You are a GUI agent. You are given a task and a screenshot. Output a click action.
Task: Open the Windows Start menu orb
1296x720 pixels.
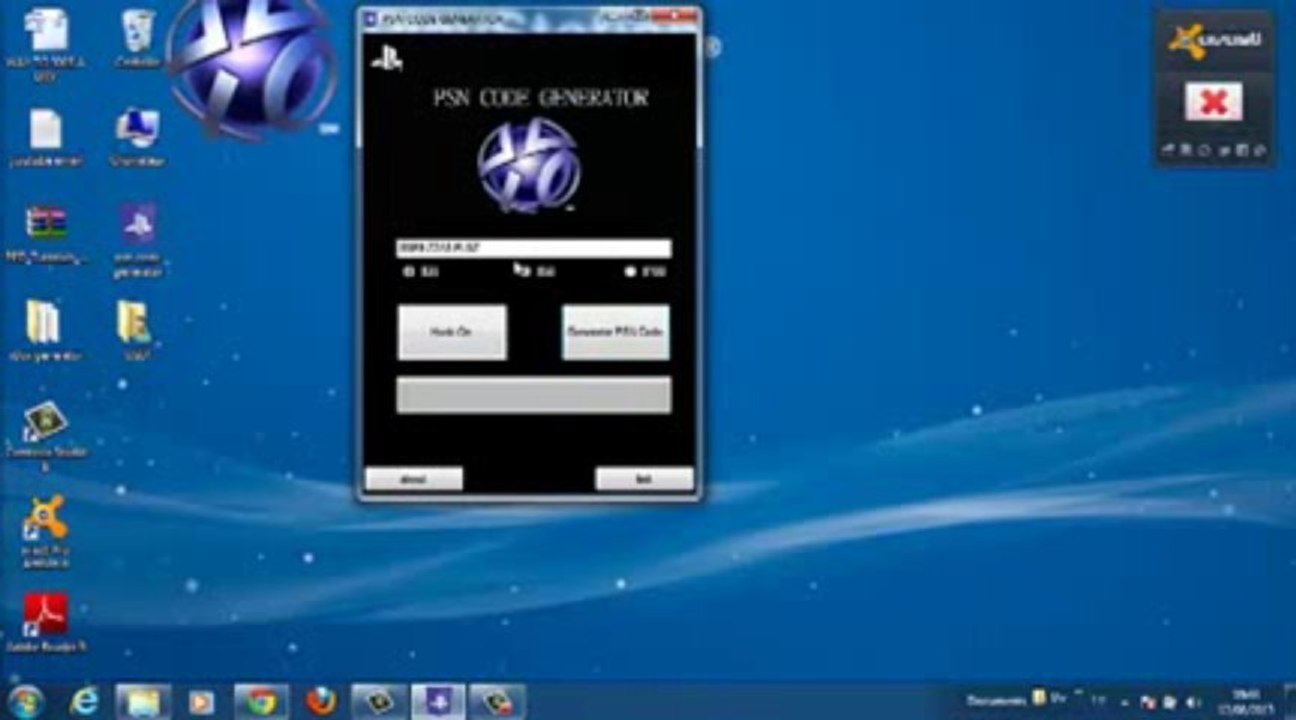(x=26, y=701)
